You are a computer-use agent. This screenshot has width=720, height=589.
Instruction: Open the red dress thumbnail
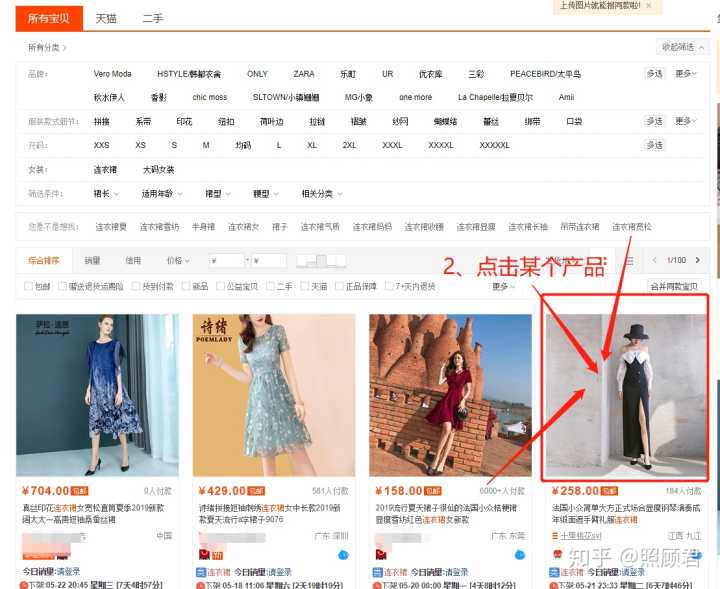point(450,395)
